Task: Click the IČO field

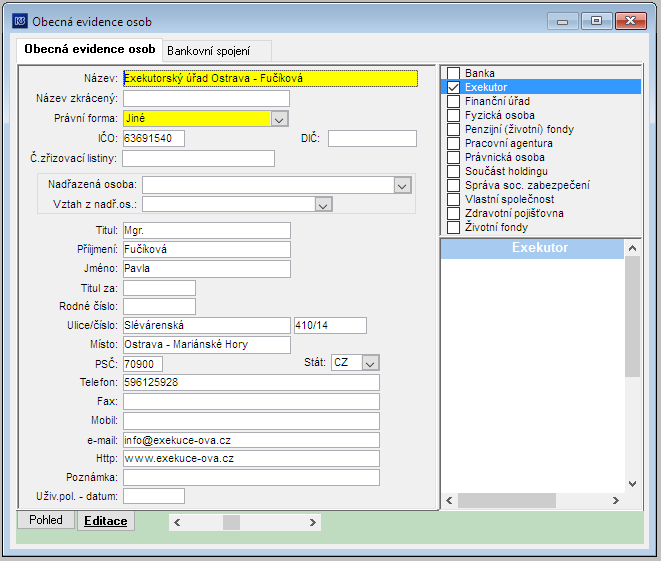Action: [154, 138]
